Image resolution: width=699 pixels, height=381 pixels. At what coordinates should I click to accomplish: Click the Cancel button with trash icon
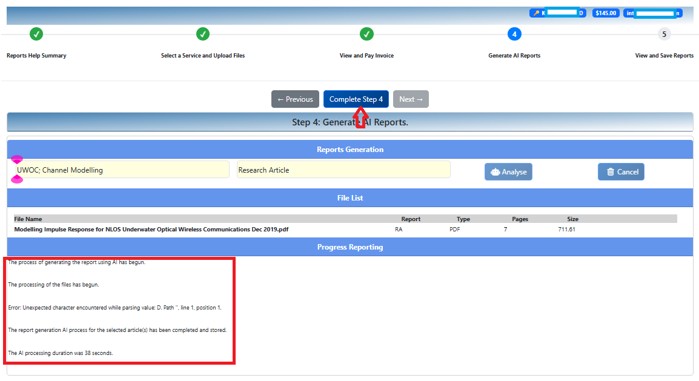[x=621, y=172]
